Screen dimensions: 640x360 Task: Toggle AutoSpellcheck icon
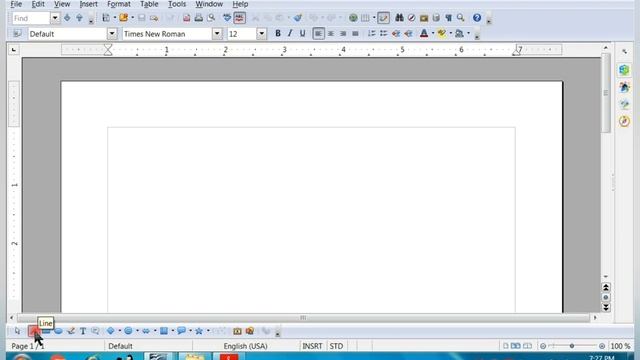tap(240, 18)
